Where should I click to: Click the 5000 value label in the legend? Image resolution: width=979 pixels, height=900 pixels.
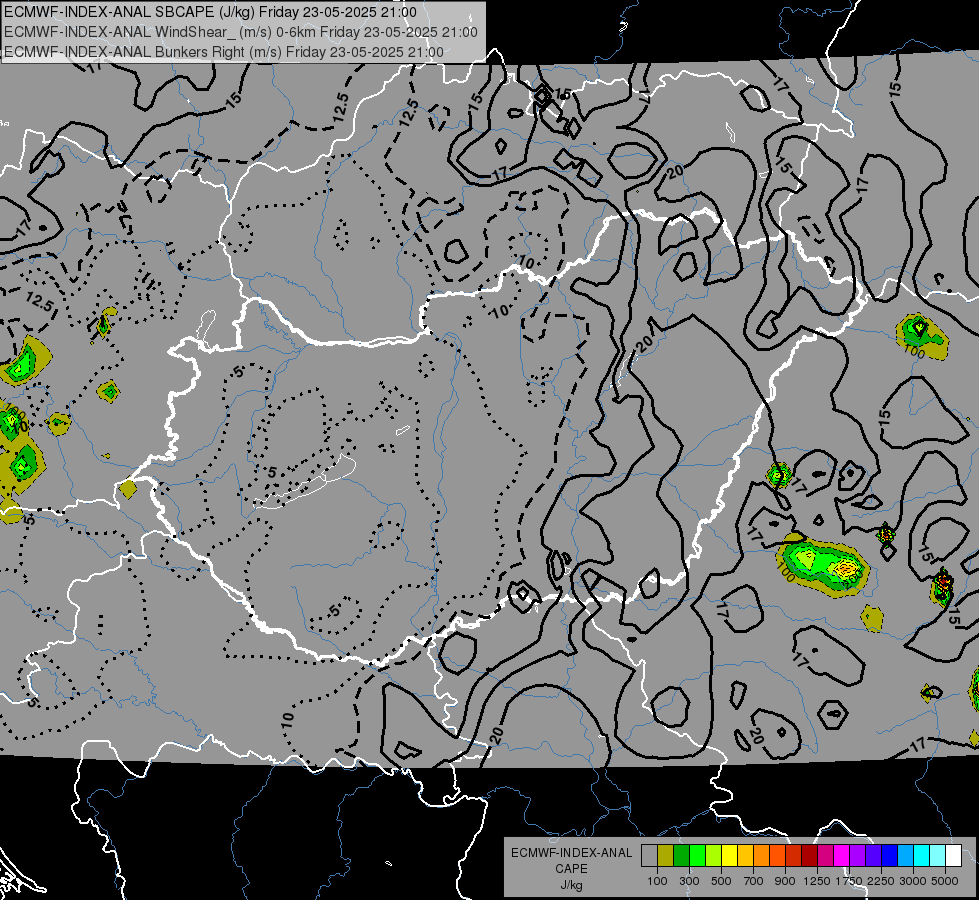point(945,881)
